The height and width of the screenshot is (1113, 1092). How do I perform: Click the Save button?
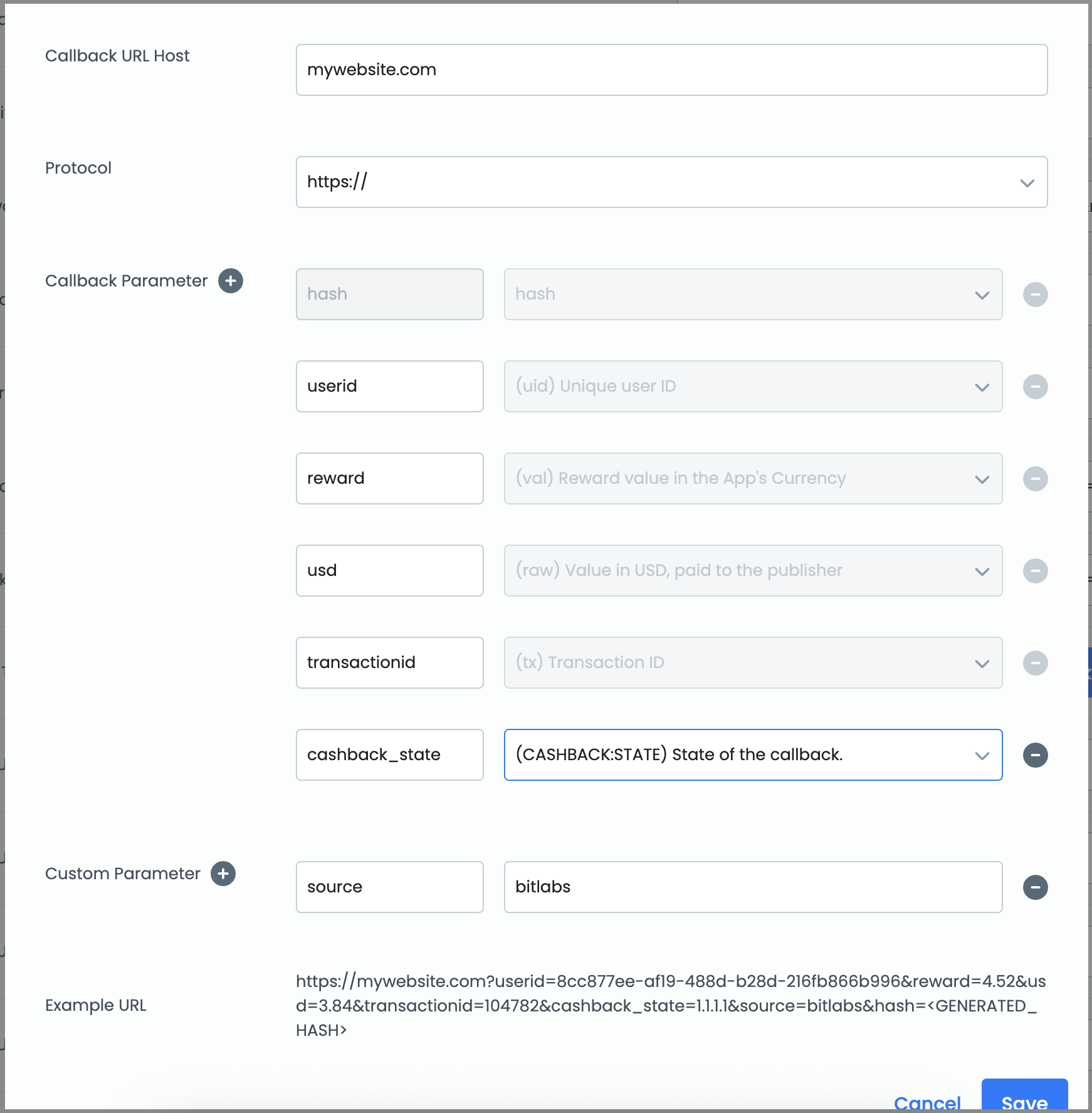pyautogui.click(x=1024, y=1097)
